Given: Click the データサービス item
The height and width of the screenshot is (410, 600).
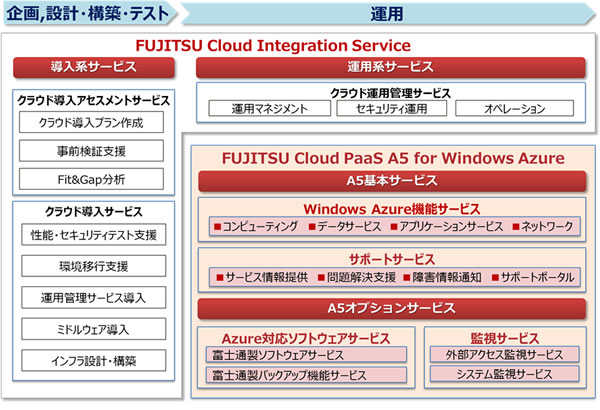Looking at the screenshot, I should pyautogui.click(x=345, y=226).
